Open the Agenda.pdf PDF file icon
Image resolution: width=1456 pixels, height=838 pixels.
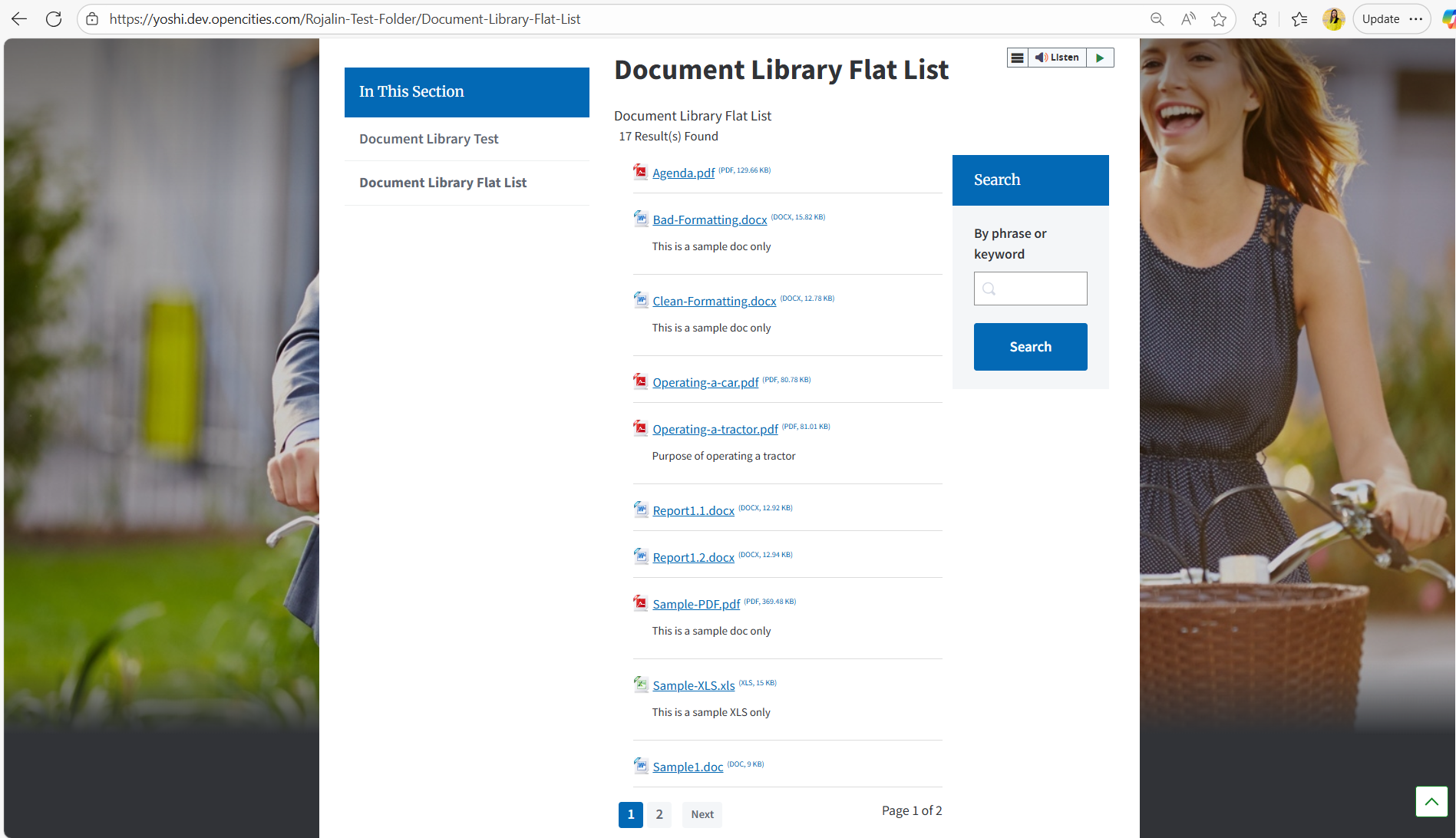click(x=640, y=171)
